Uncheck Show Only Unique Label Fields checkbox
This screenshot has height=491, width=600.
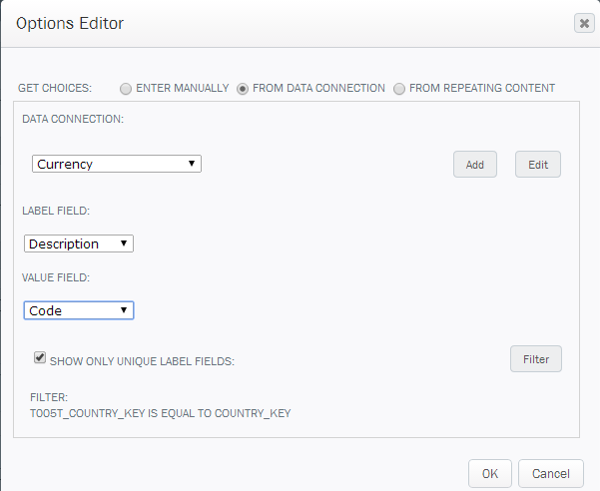[40, 357]
